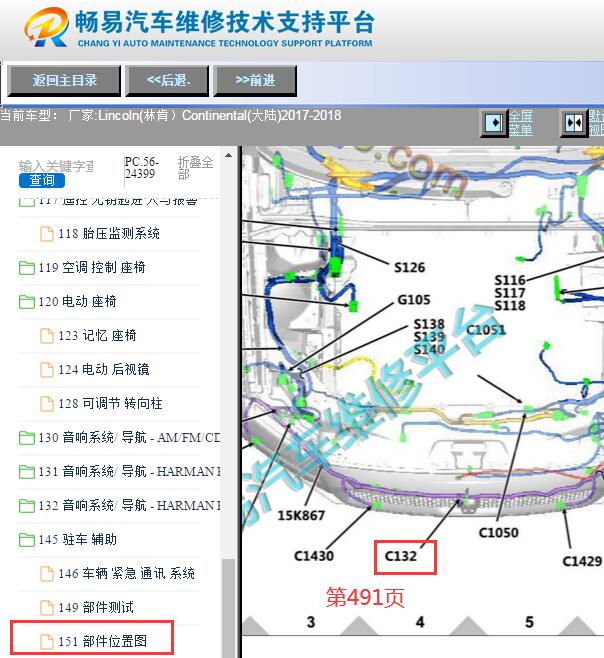
Task: Expand the 130 音响系统 AM/FM/CD folder
Action: pyautogui.click(x=27, y=438)
